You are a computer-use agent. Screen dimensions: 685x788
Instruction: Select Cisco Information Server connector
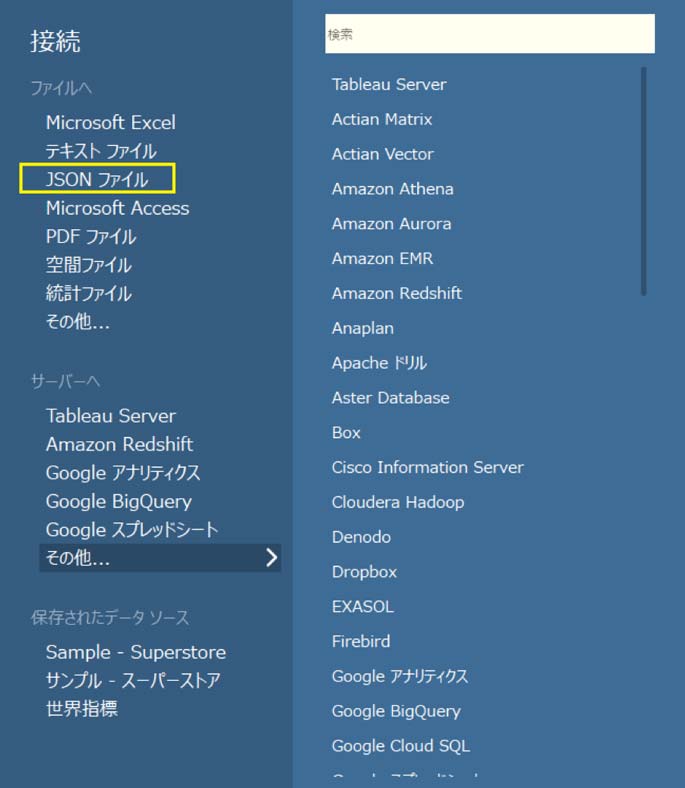pyautogui.click(x=427, y=467)
